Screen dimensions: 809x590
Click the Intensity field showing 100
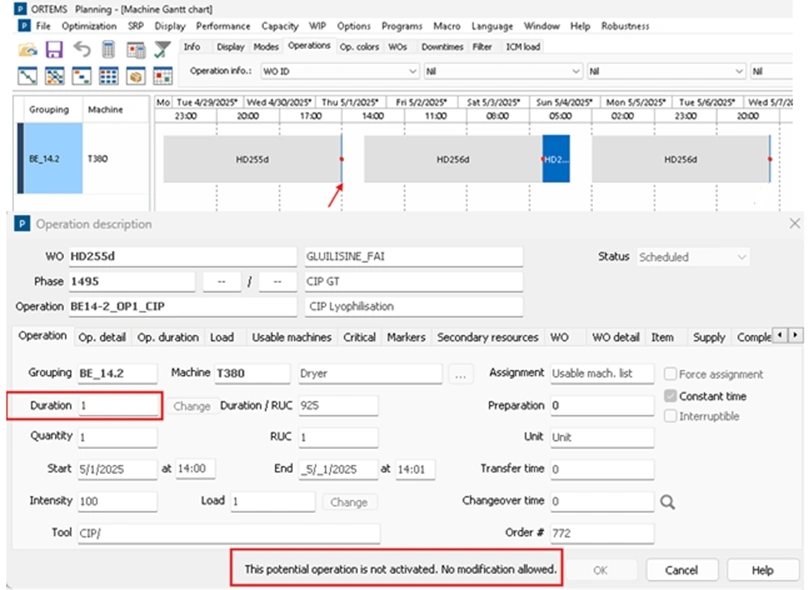(117, 501)
